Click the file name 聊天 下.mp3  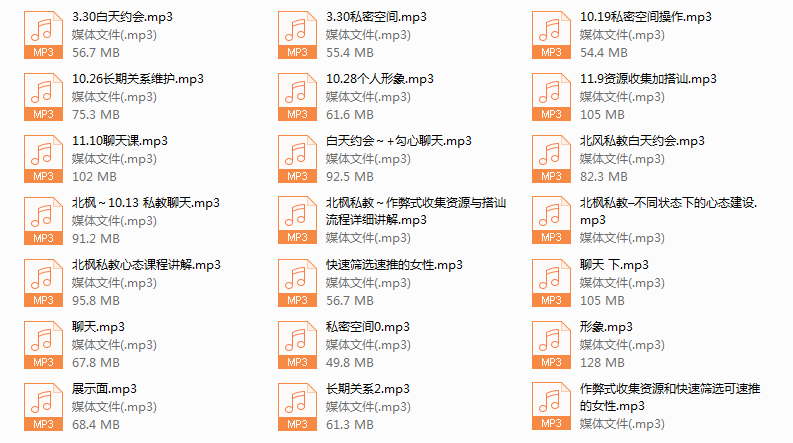(614, 265)
